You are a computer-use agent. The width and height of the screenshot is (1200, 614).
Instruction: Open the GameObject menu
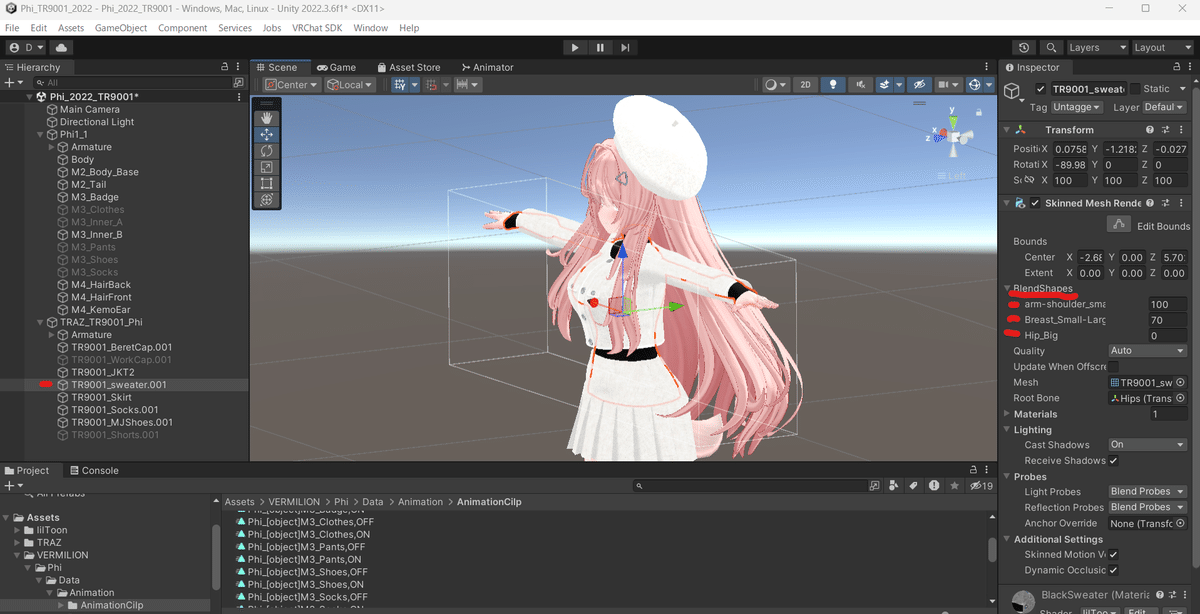tap(121, 28)
